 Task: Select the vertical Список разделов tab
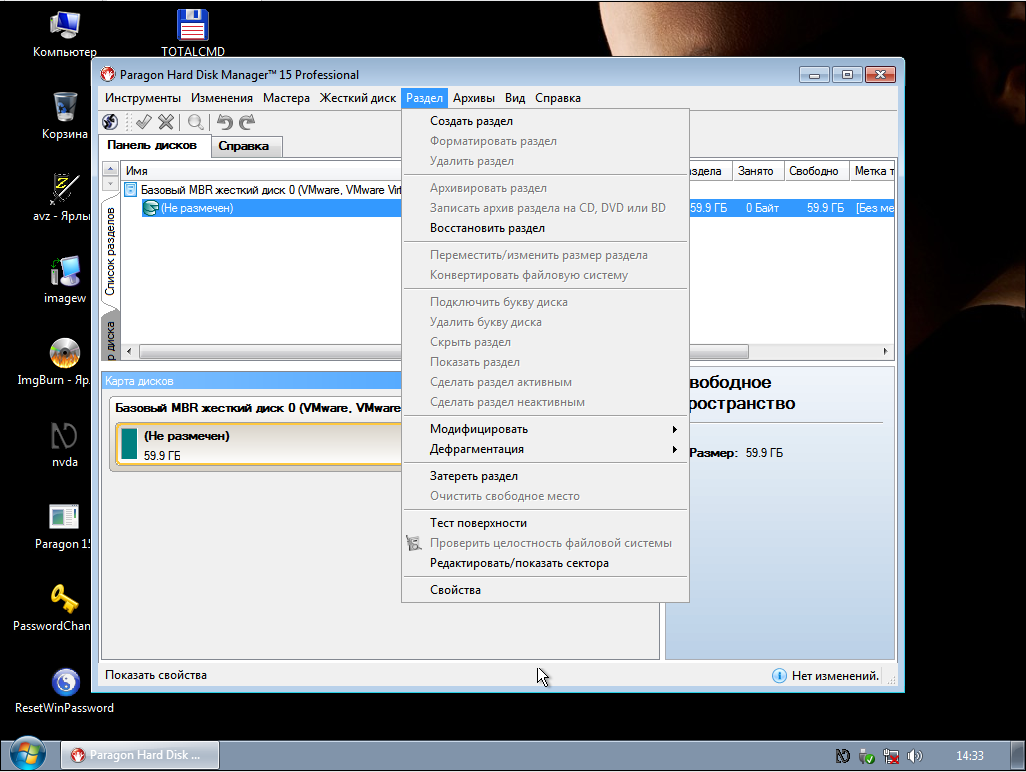click(x=111, y=251)
